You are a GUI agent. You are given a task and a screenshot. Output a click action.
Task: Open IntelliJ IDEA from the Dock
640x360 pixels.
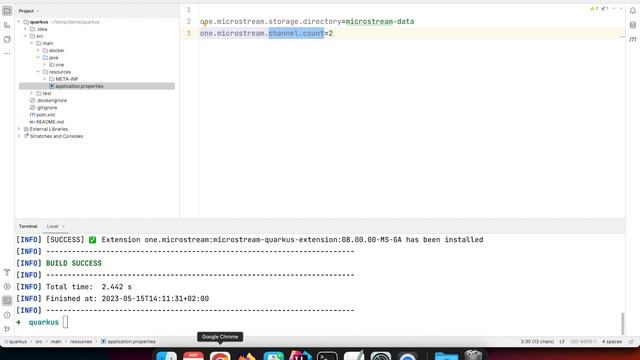pyautogui.click(x=300, y=356)
